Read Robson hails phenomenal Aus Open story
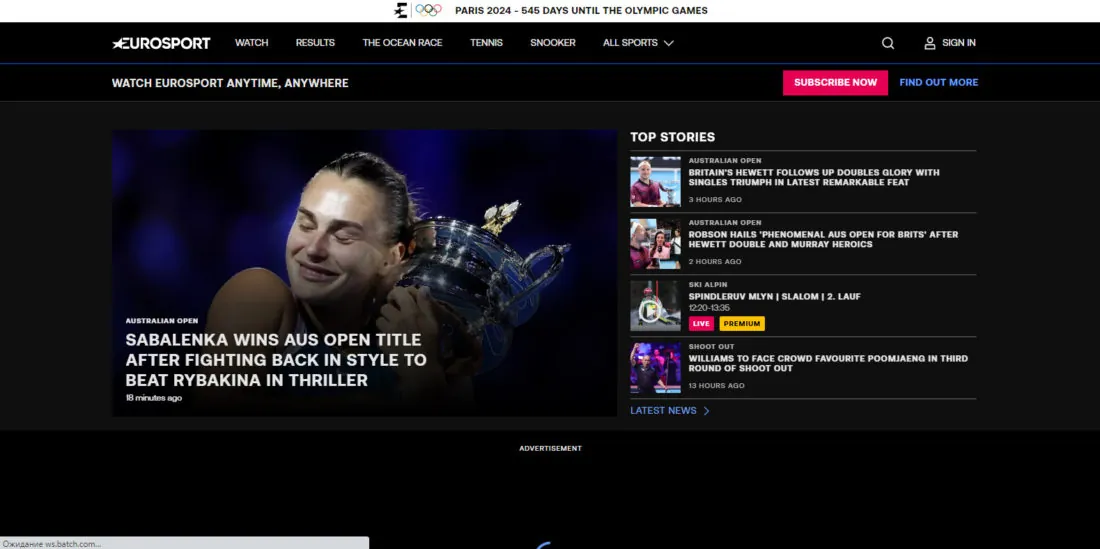 coord(823,239)
